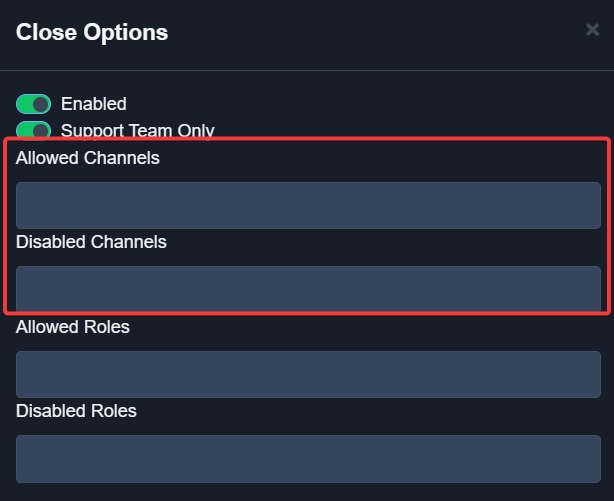Click the Disabled Channels label
This screenshot has height=501, width=614.
pyautogui.click(x=91, y=242)
